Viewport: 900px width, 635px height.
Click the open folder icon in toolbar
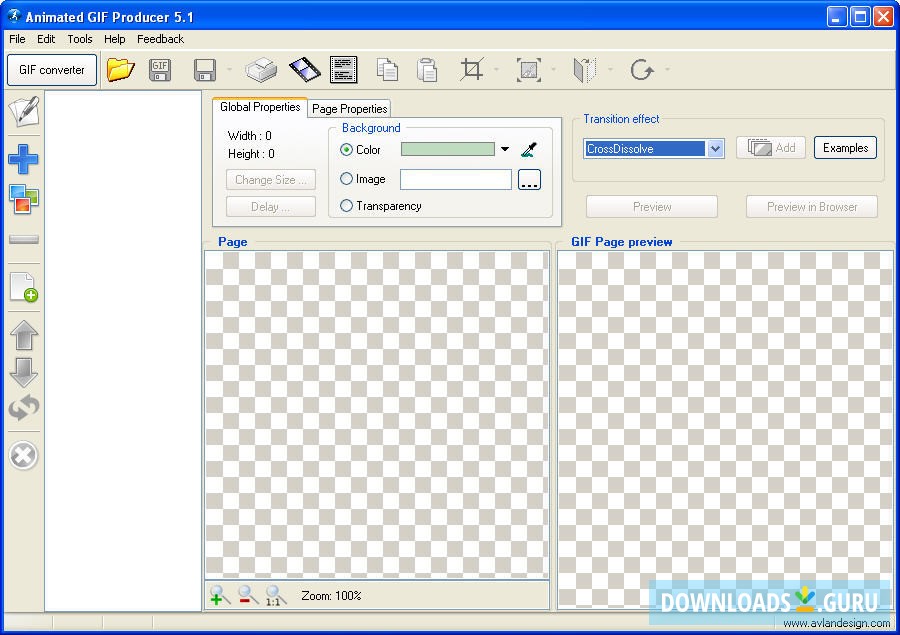point(121,69)
